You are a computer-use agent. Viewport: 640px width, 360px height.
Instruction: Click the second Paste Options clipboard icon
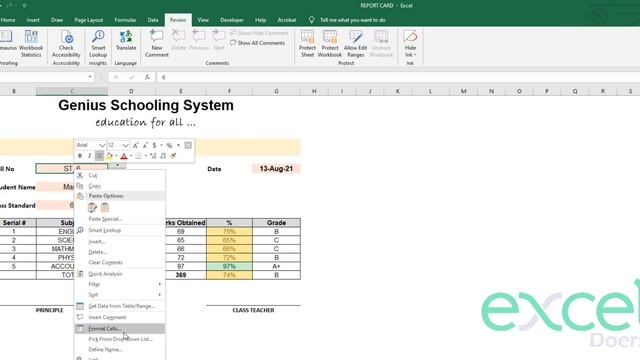point(105,207)
